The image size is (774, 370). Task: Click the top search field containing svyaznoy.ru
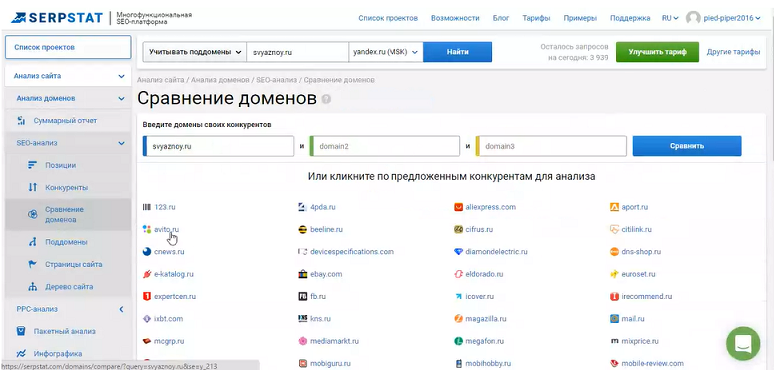tap(298, 52)
